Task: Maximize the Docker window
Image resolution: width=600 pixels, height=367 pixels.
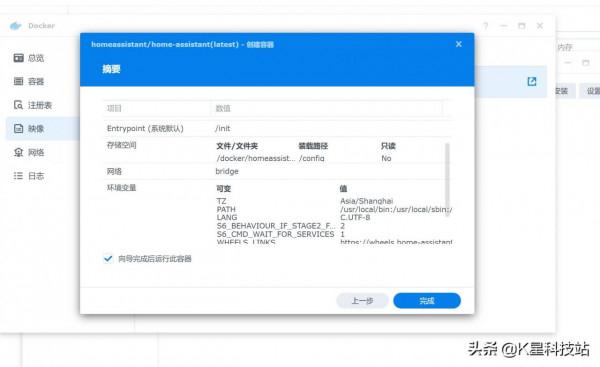Action: 521,26
